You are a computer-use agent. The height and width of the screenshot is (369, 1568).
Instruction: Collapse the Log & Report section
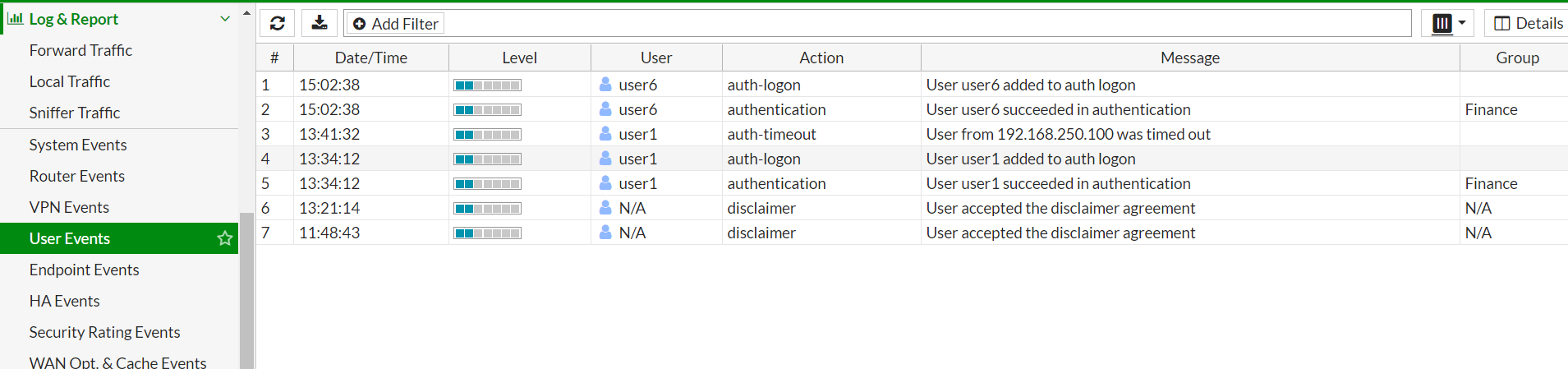click(225, 18)
